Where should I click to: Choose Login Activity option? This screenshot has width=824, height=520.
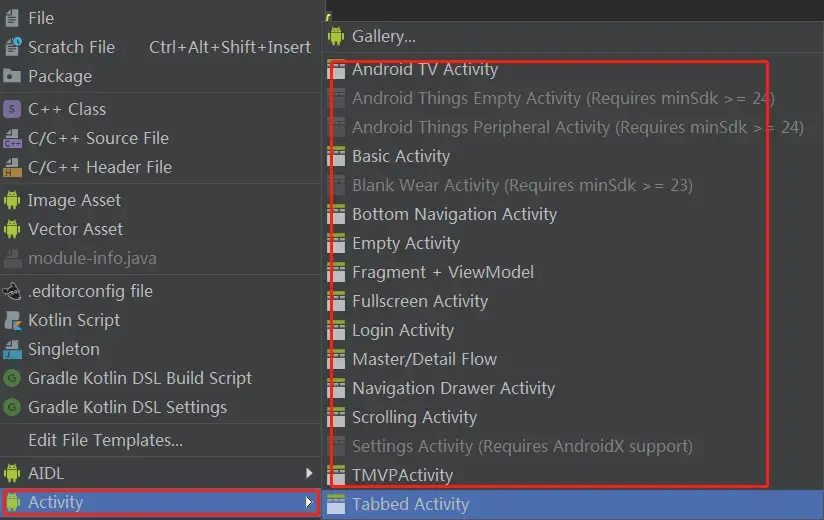point(403,330)
